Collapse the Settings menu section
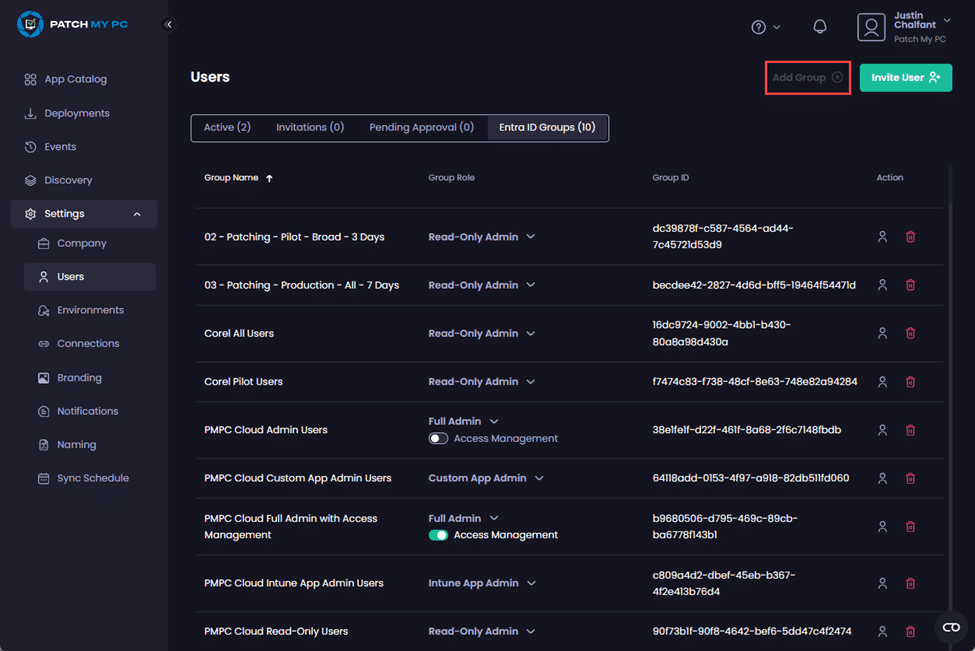 pos(137,214)
